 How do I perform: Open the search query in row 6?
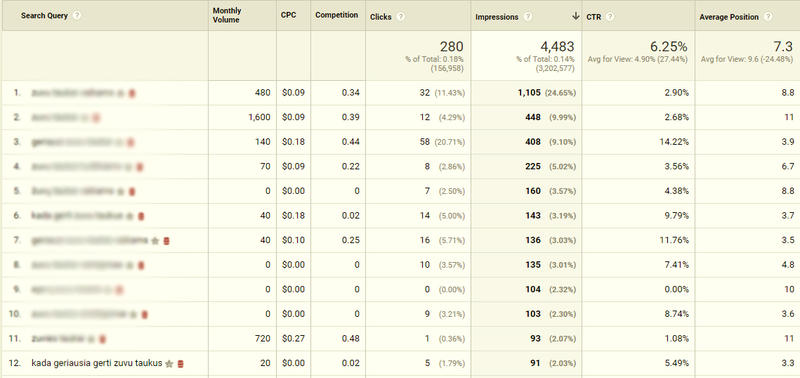[x=78, y=216]
